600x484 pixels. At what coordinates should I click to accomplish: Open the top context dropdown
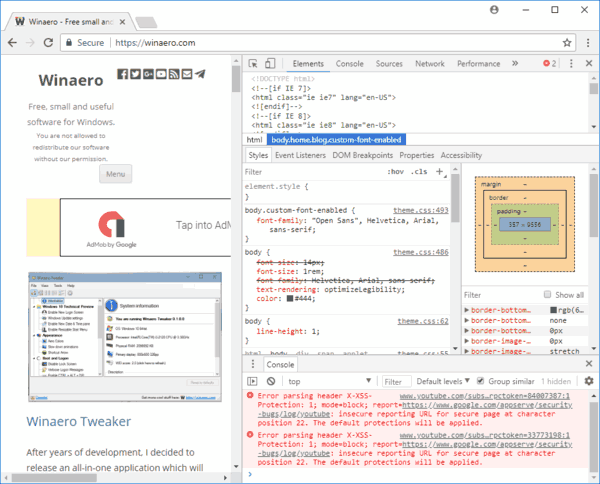click(329, 381)
